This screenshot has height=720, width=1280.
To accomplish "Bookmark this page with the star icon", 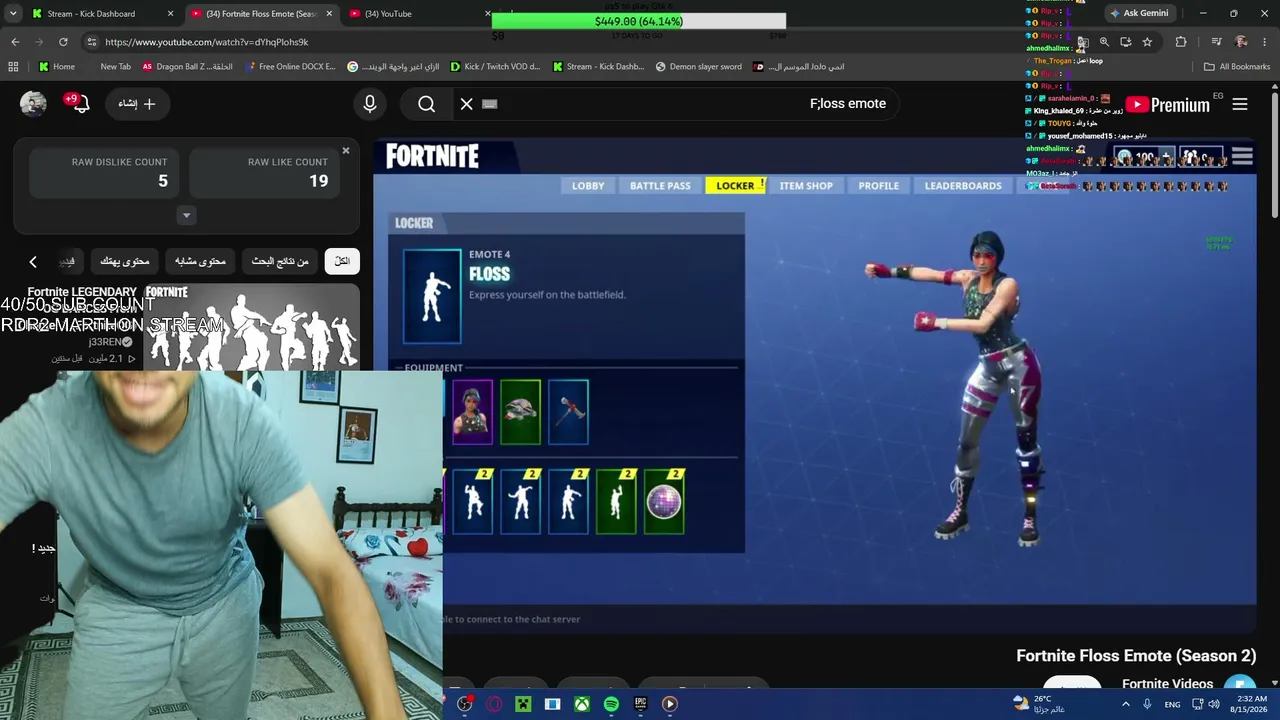I will (1147, 42).
